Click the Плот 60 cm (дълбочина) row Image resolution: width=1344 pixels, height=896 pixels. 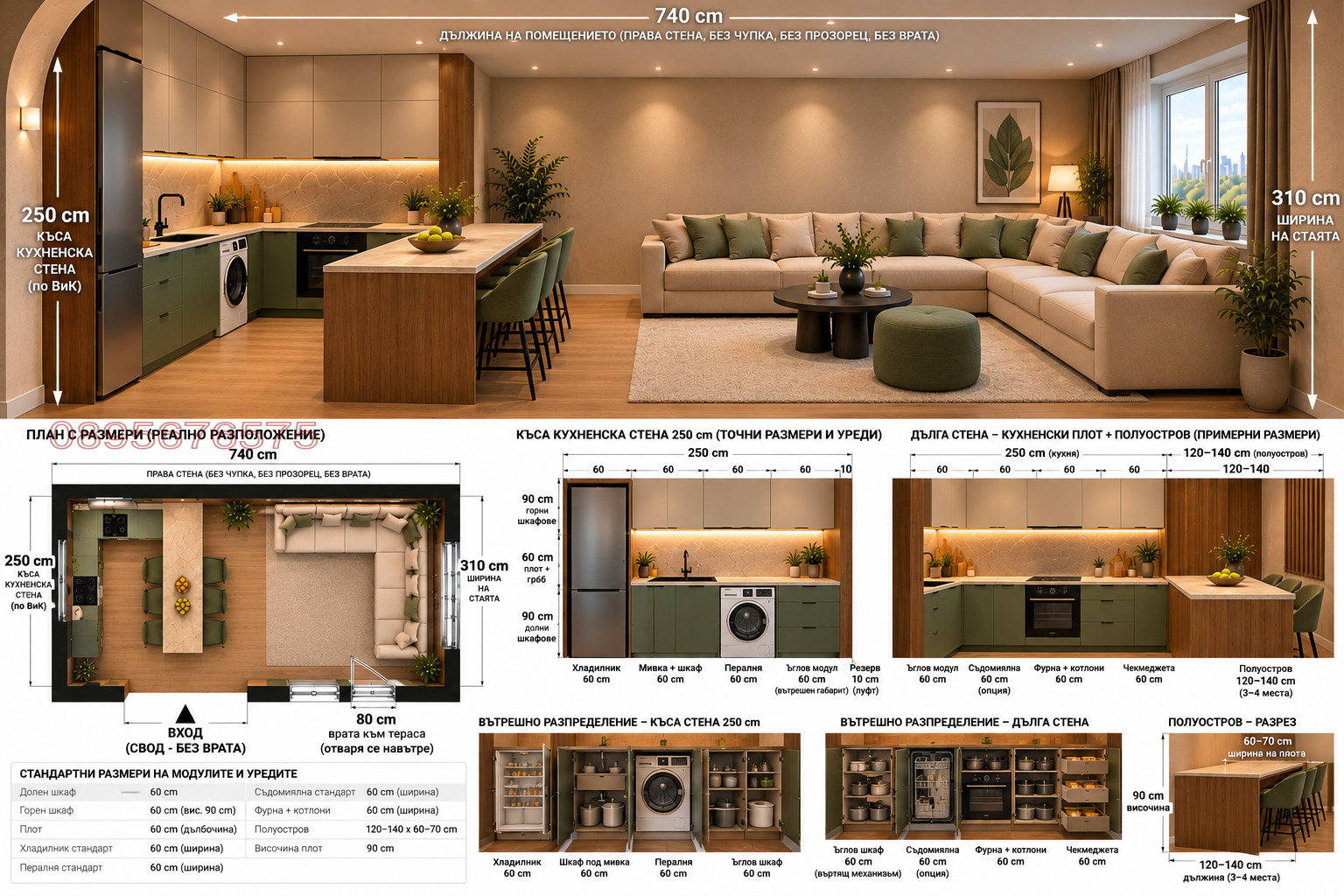tap(130, 829)
